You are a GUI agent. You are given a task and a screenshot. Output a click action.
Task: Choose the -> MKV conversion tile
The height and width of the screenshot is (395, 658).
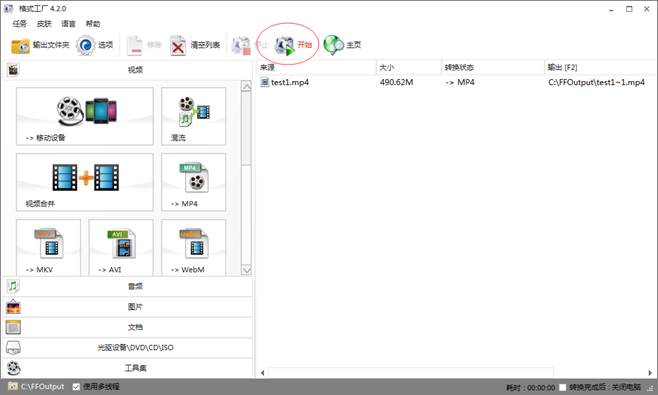click(48, 247)
